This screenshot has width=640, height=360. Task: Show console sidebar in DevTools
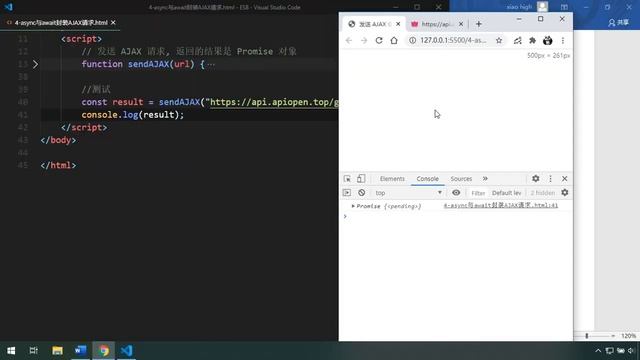347,192
